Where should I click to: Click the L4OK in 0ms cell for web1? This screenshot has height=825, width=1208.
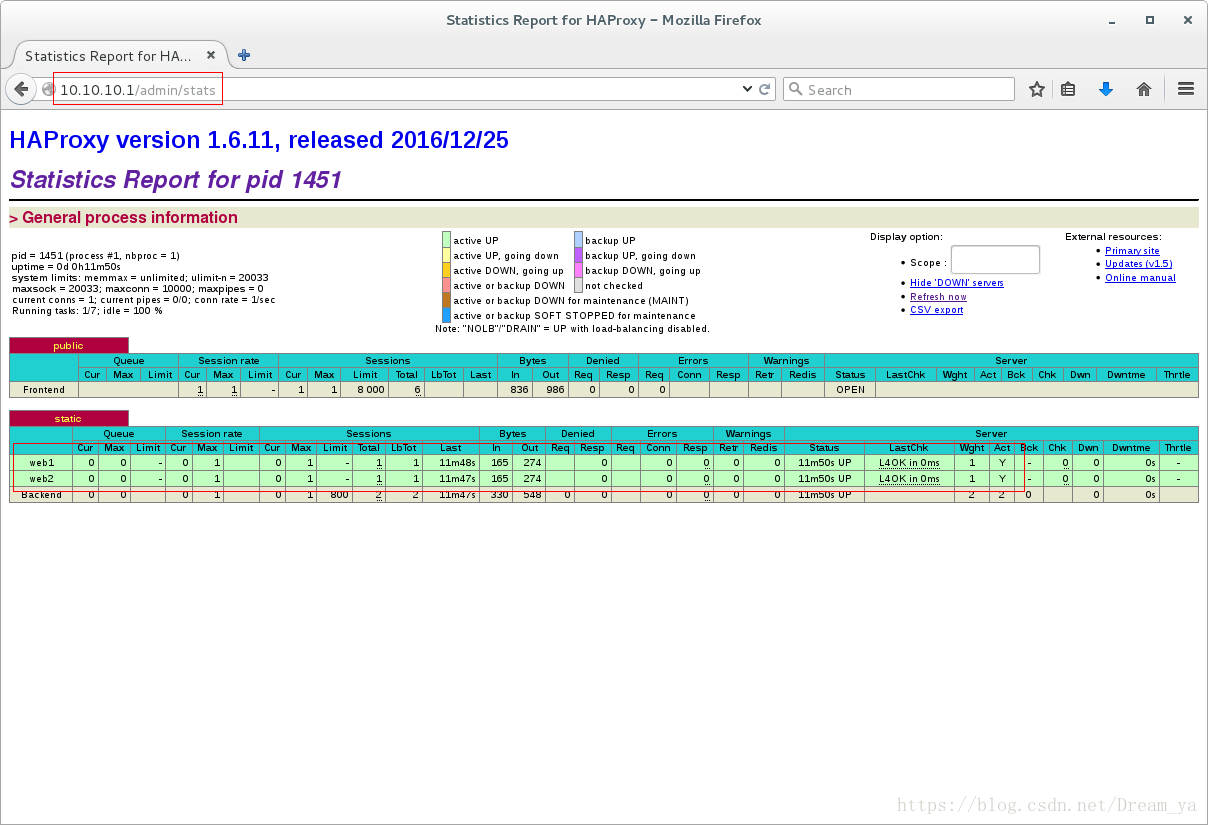[x=909, y=463]
